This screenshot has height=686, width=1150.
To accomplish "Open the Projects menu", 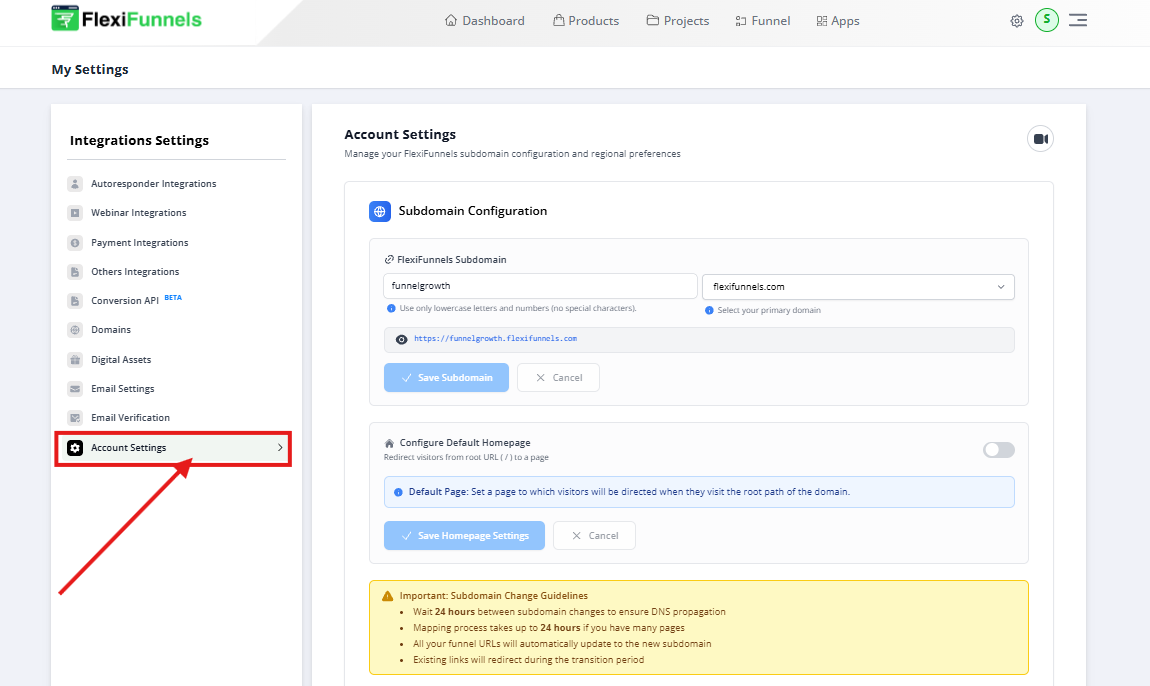I will click(678, 21).
